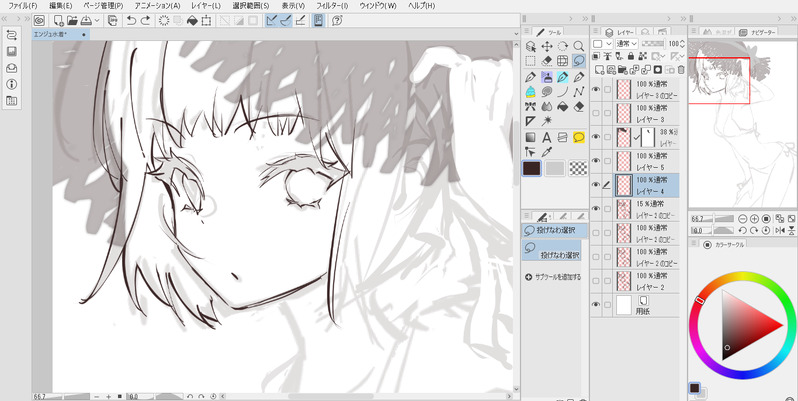Select the triangle ruler tool

pyautogui.click(x=530, y=121)
